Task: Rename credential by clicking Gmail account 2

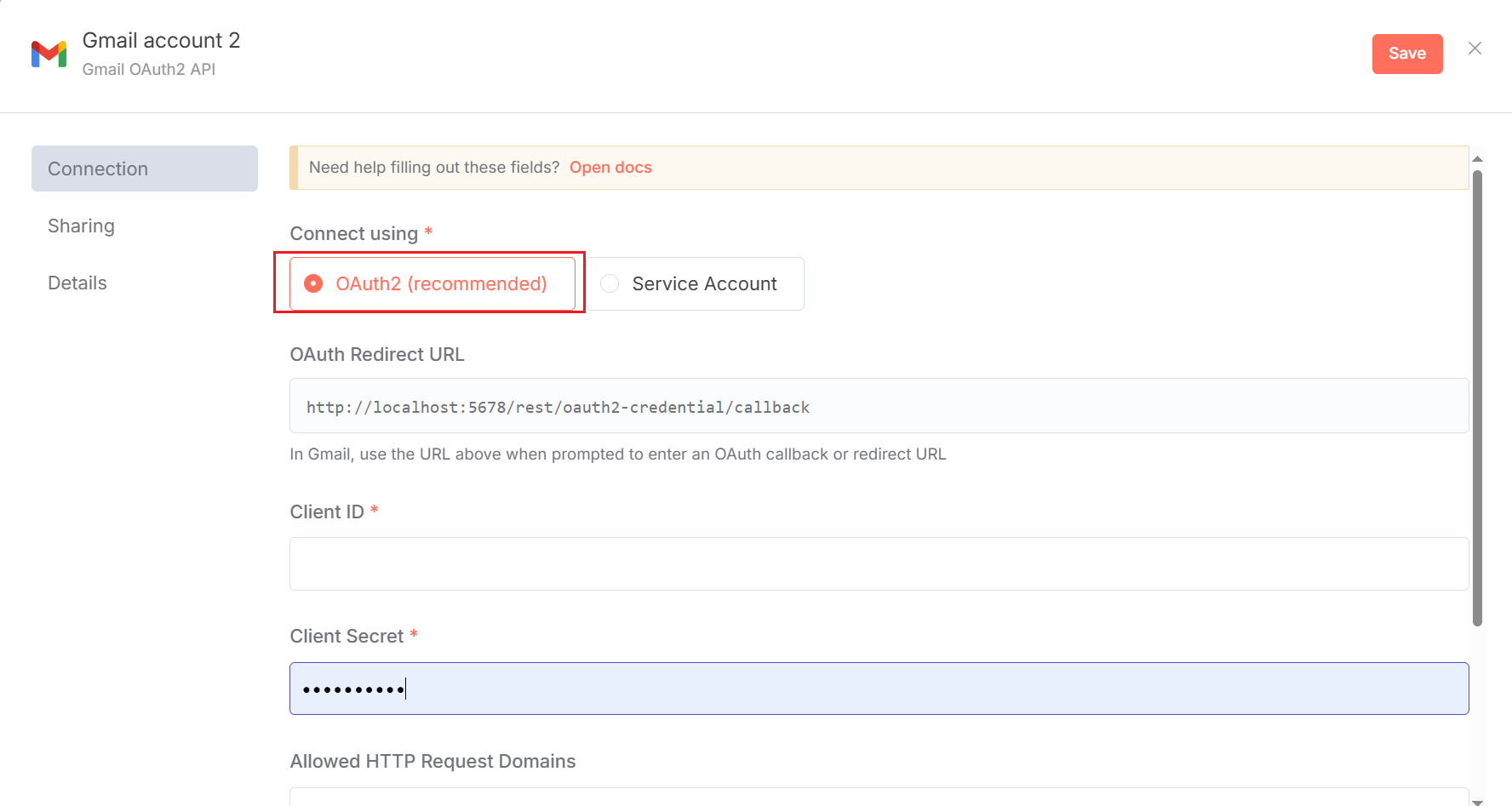Action: 161,40
